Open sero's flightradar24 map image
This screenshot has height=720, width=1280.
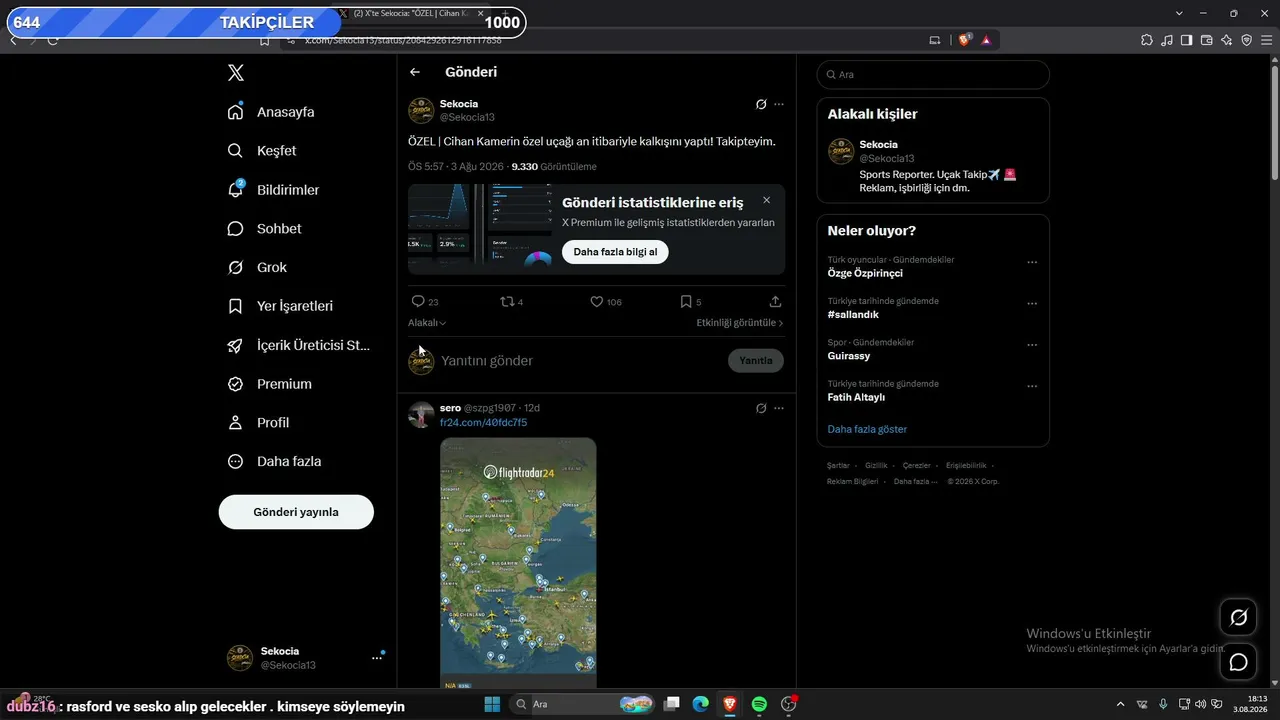pyautogui.click(x=518, y=563)
